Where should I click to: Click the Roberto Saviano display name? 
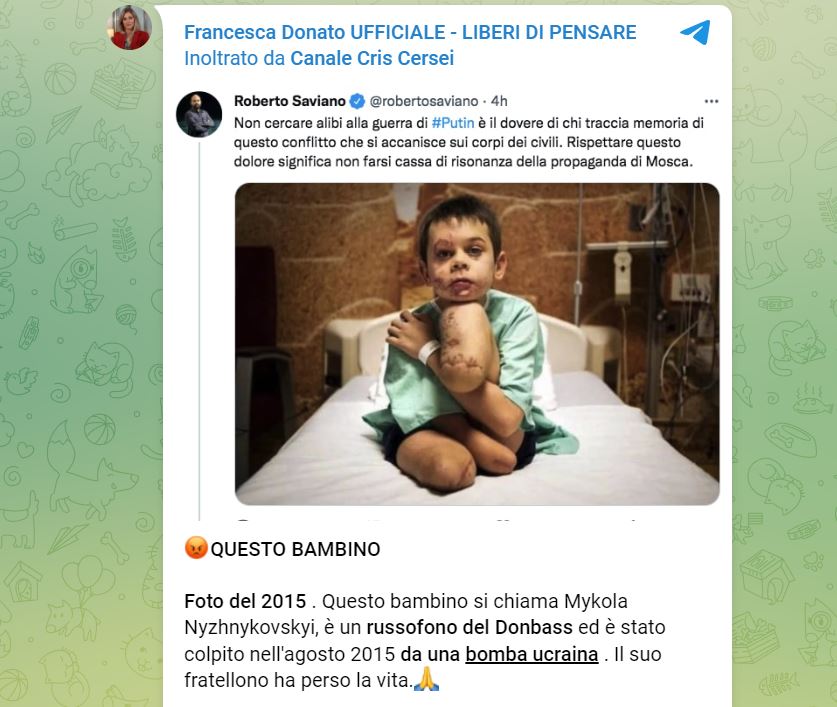[290, 101]
